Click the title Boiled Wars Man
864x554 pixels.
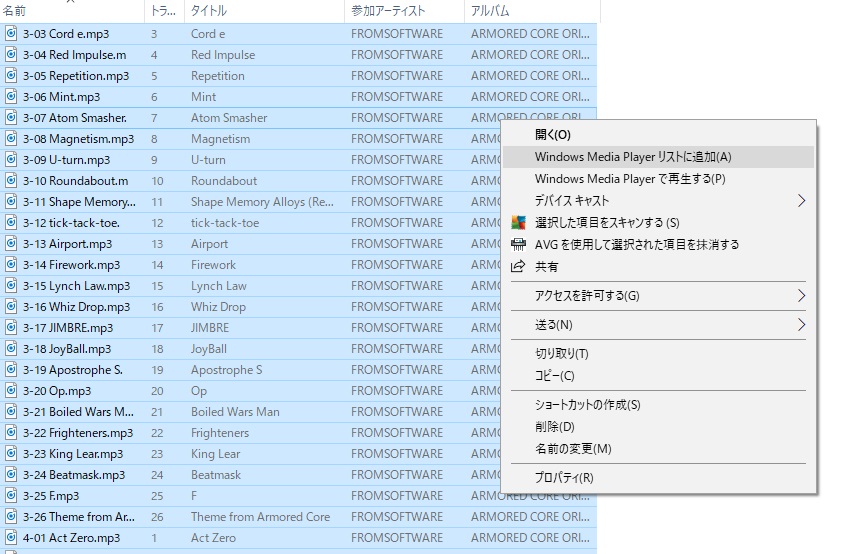coord(235,412)
